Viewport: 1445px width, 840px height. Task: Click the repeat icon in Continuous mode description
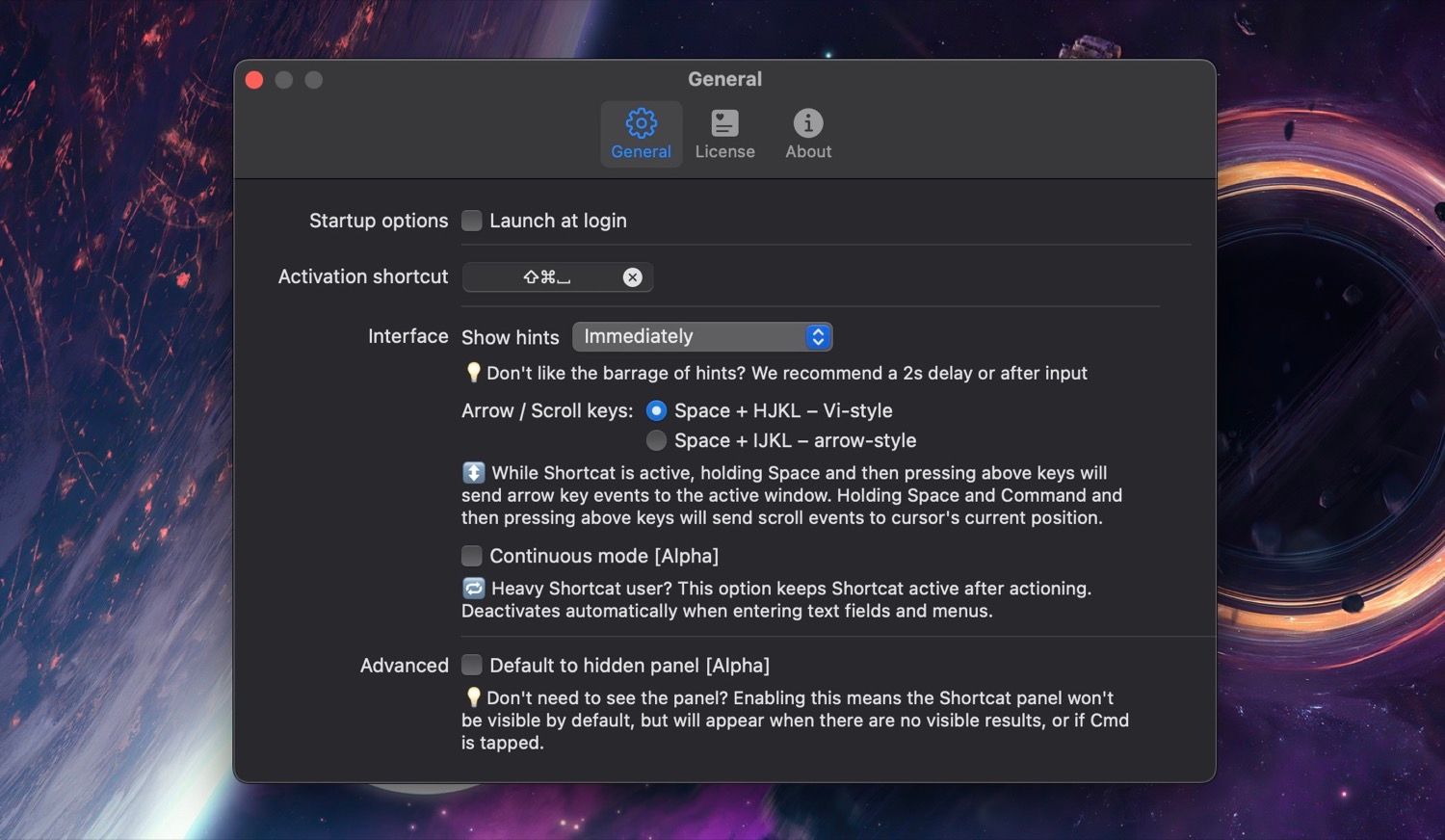click(472, 588)
